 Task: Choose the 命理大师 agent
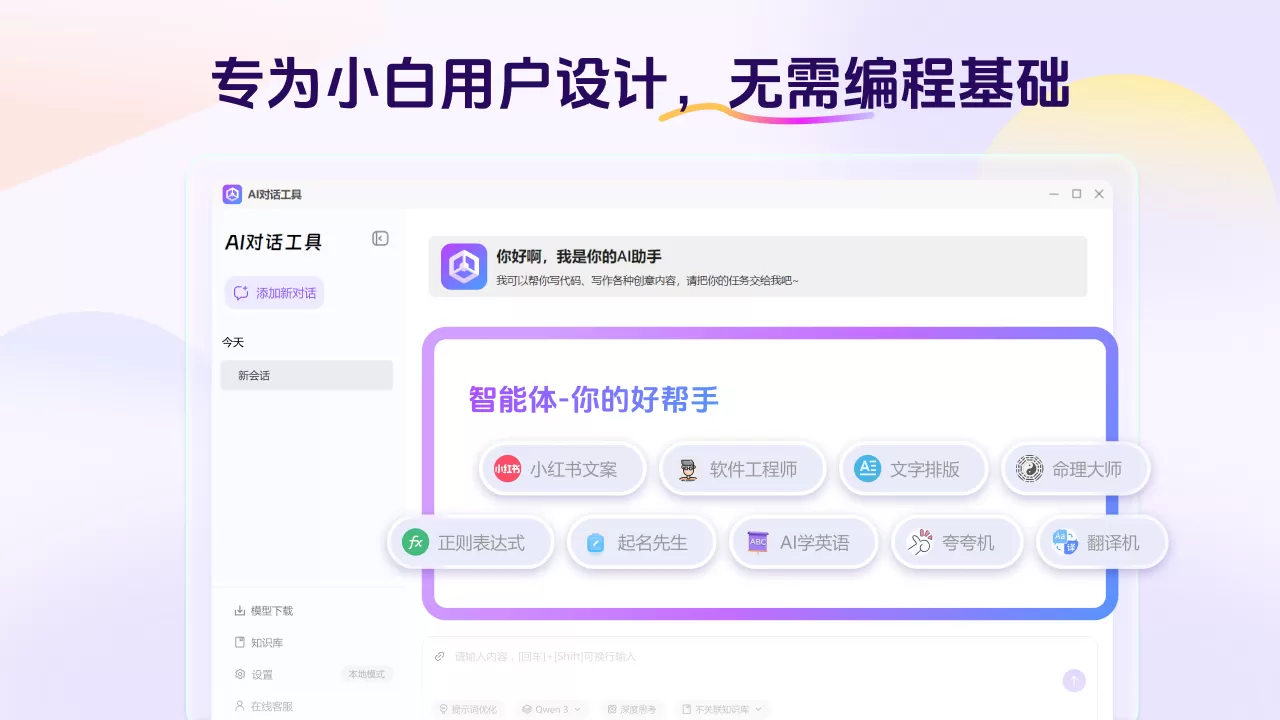(x=1076, y=469)
